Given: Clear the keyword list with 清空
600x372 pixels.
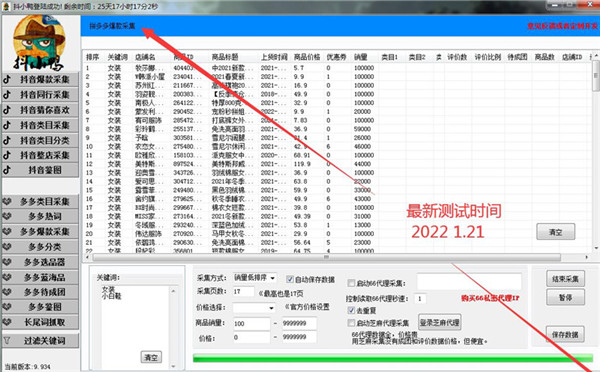Looking at the screenshot, I should point(151,357).
